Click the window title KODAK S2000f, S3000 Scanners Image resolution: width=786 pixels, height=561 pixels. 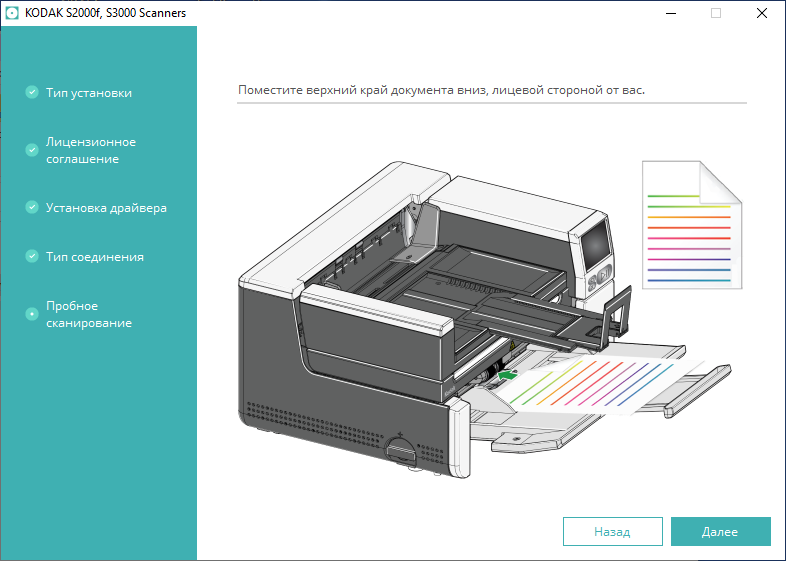105,13
